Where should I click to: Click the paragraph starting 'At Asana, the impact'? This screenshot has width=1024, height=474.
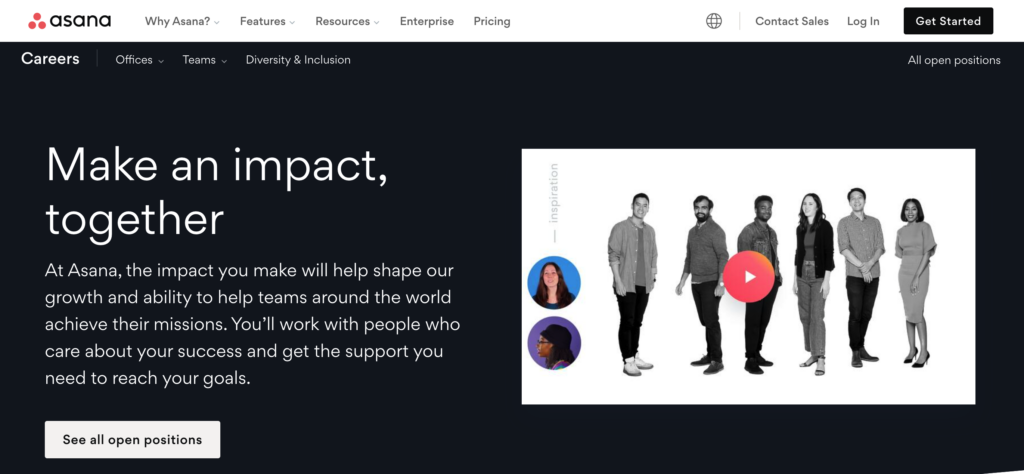click(253, 324)
